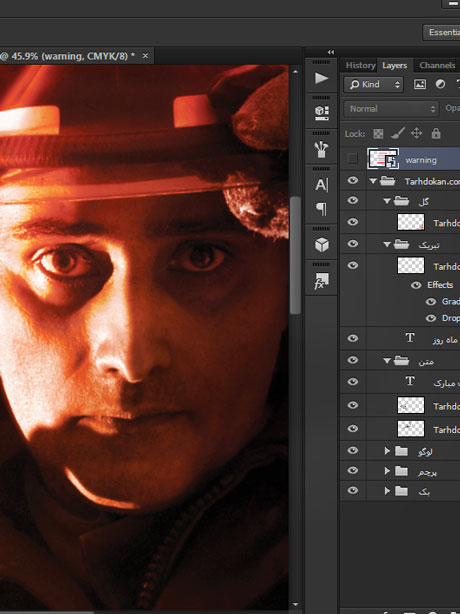This screenshot has height=614, width=460.
Task: Open the Properties panel icon
Action: click(x=321, y=113)
